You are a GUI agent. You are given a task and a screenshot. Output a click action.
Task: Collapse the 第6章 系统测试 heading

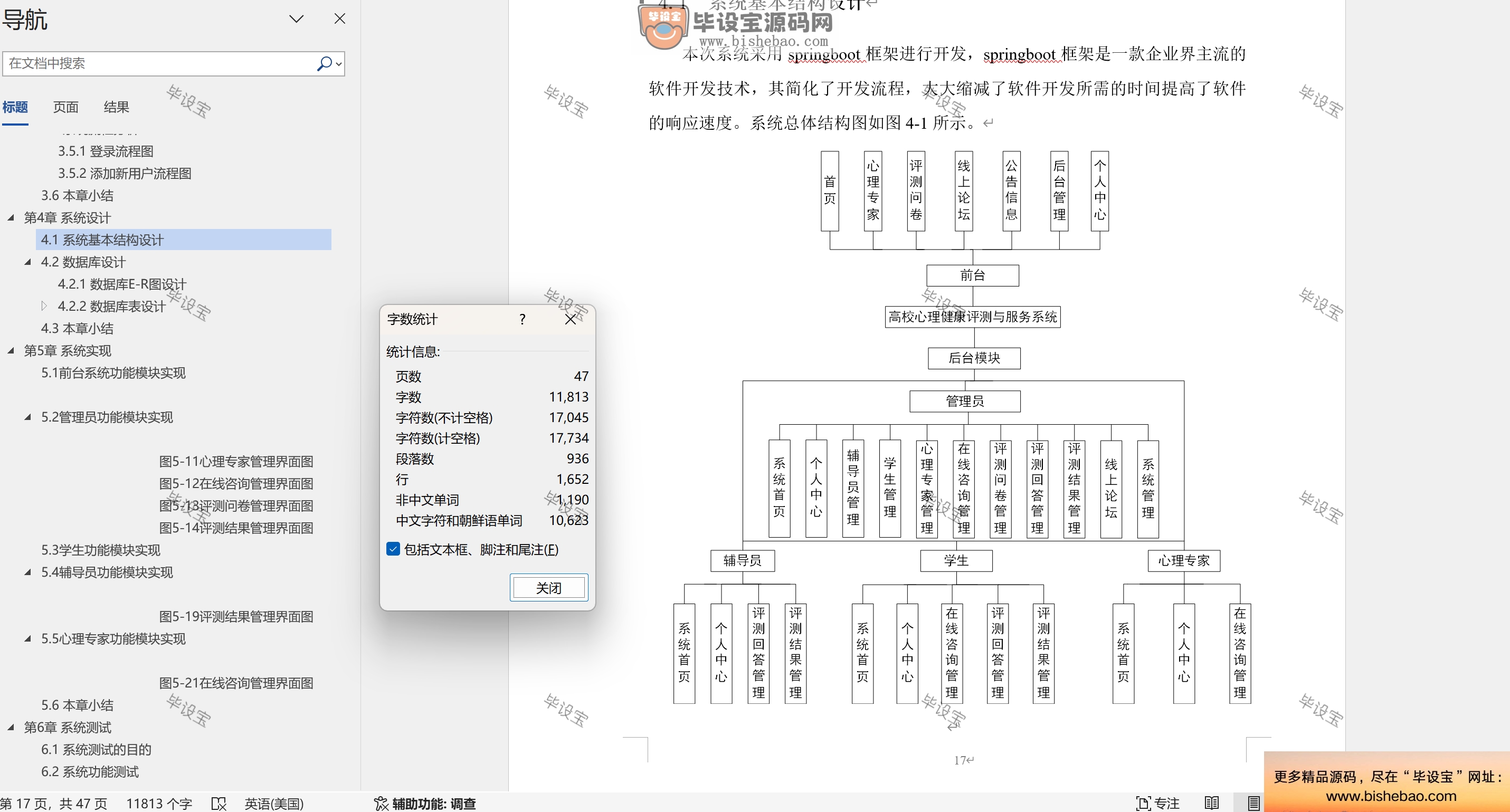tap(11, 728)
